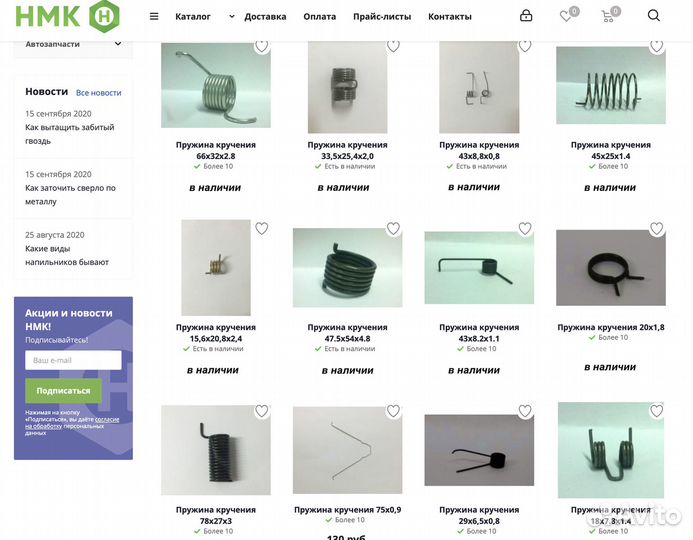The image size is (693, 540).
Task: Open the Все новости link
Action: click(99, 93)
